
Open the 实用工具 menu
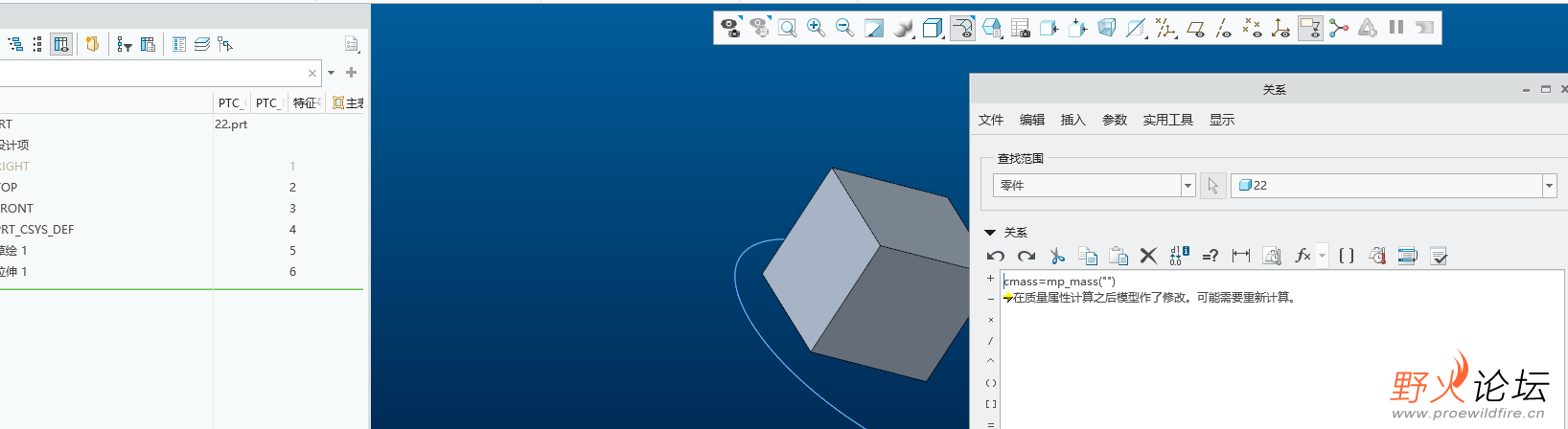pos(1168,120)
